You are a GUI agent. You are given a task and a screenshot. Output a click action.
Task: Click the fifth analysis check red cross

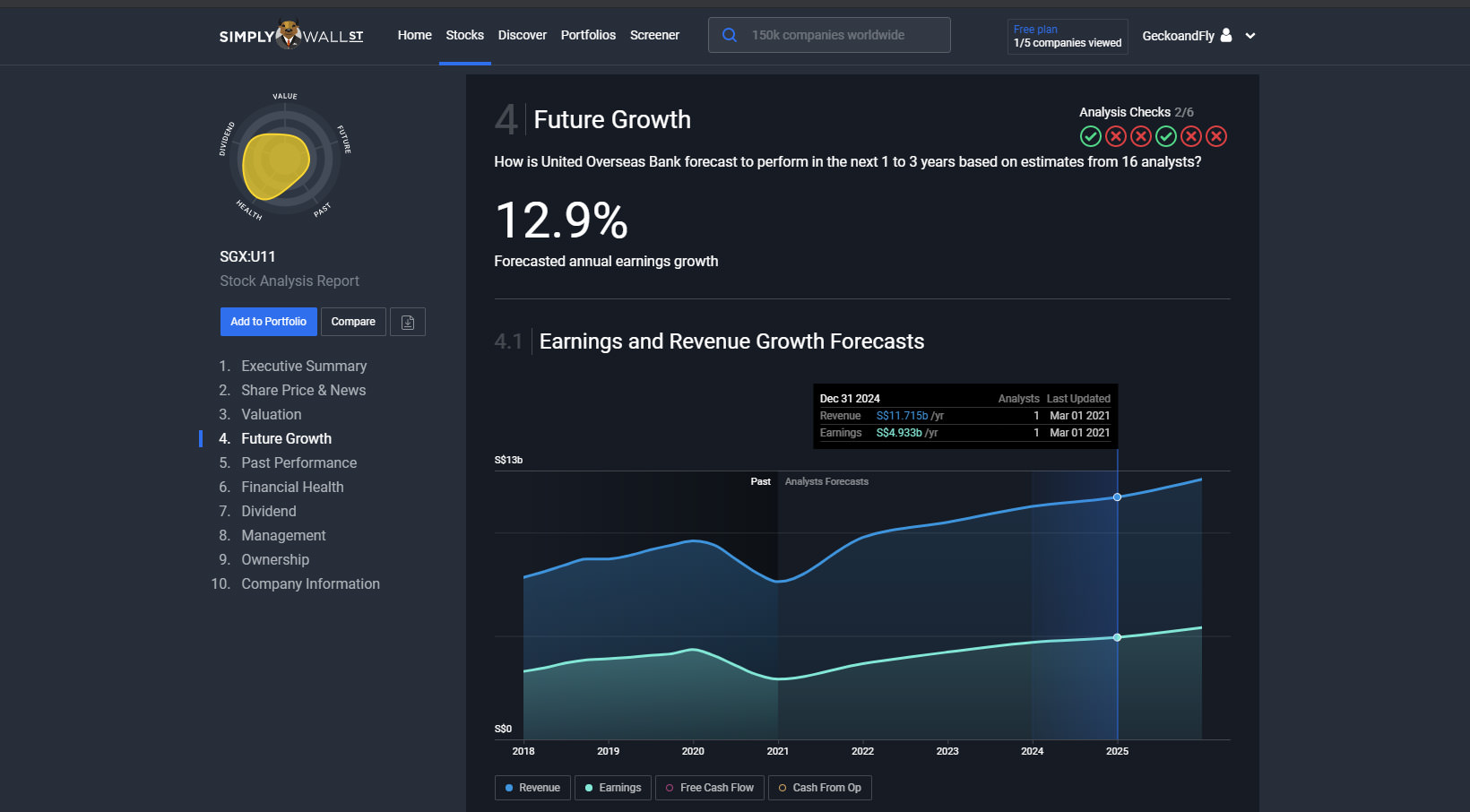[1191, 136]
